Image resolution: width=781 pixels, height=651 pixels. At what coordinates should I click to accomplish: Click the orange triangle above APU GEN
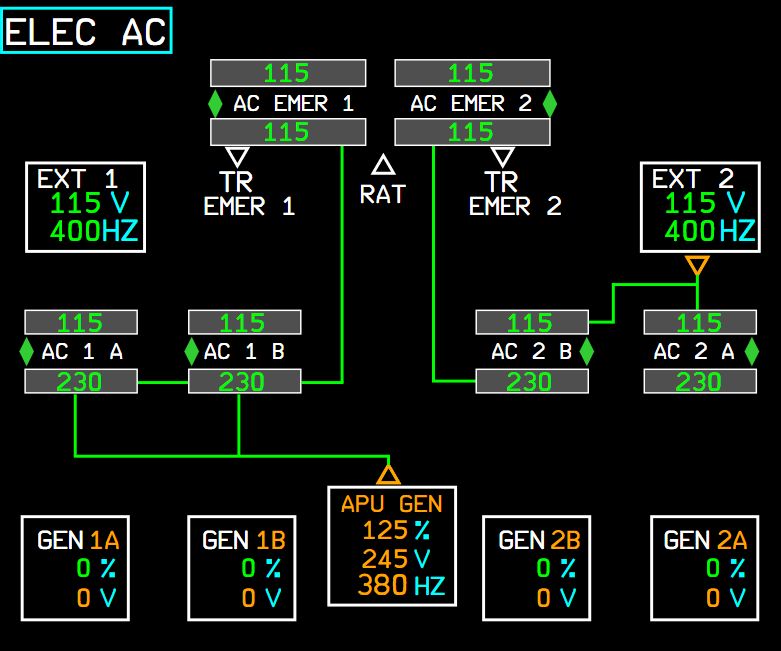tap(388, 473)
